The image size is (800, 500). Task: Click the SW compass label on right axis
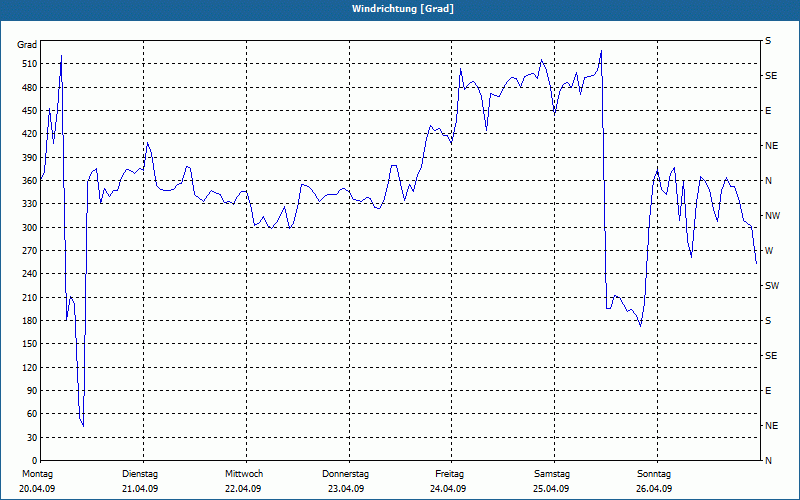click(x=772, y=286)
